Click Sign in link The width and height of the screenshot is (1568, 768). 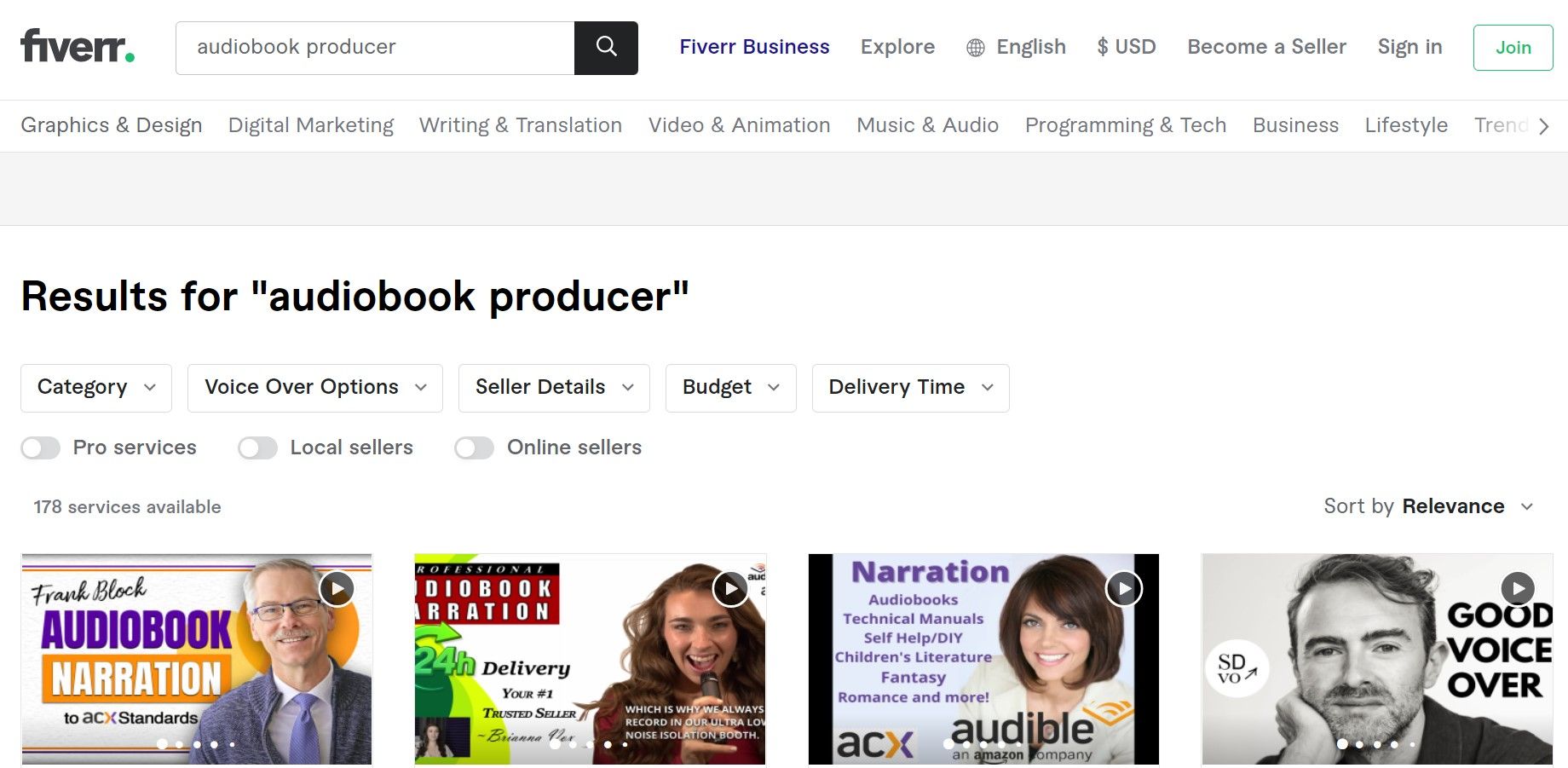[x=1410, y=47]
